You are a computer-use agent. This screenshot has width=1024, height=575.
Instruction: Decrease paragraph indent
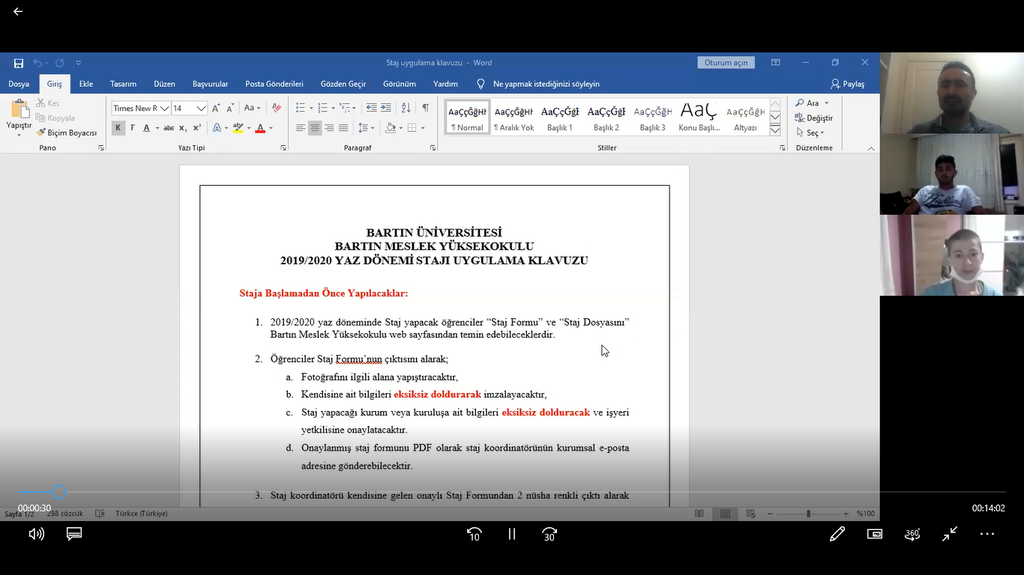coord(371,108)
